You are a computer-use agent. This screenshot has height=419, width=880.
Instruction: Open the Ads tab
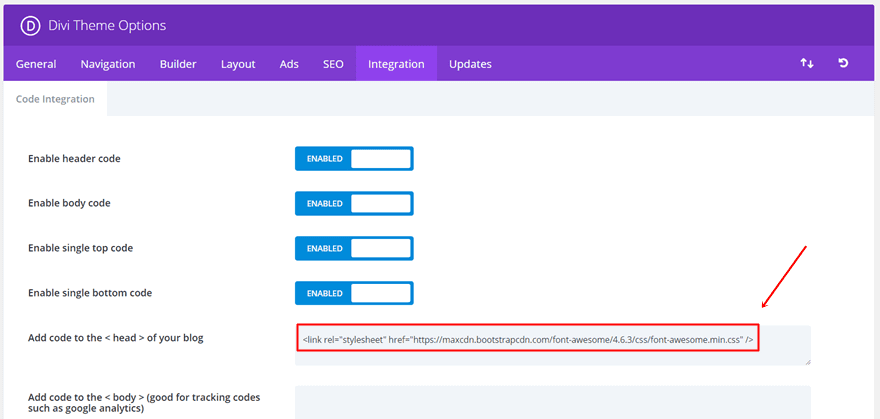(289, 64)
